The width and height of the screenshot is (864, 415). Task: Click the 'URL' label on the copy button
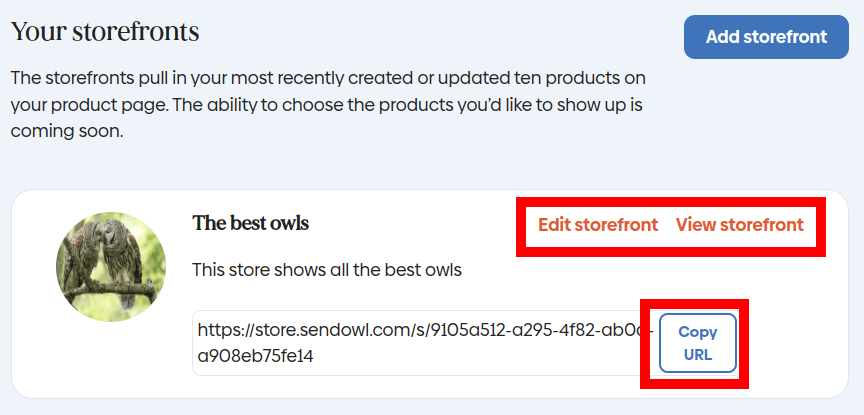point(698,355)
